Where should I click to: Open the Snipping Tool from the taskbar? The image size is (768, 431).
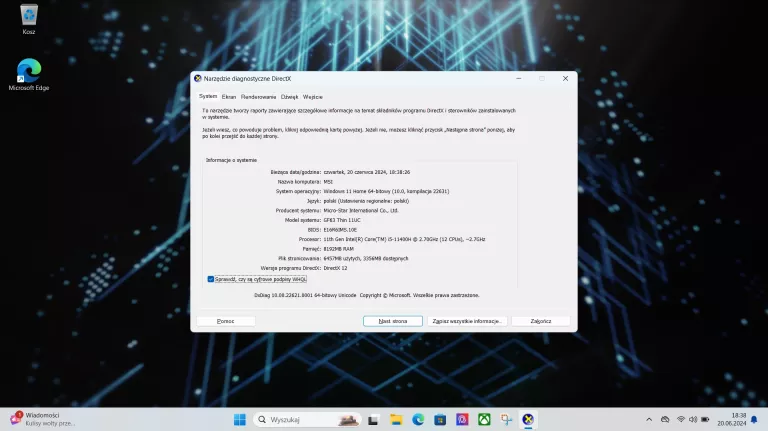pyautogui.click(x=506, y=420)
